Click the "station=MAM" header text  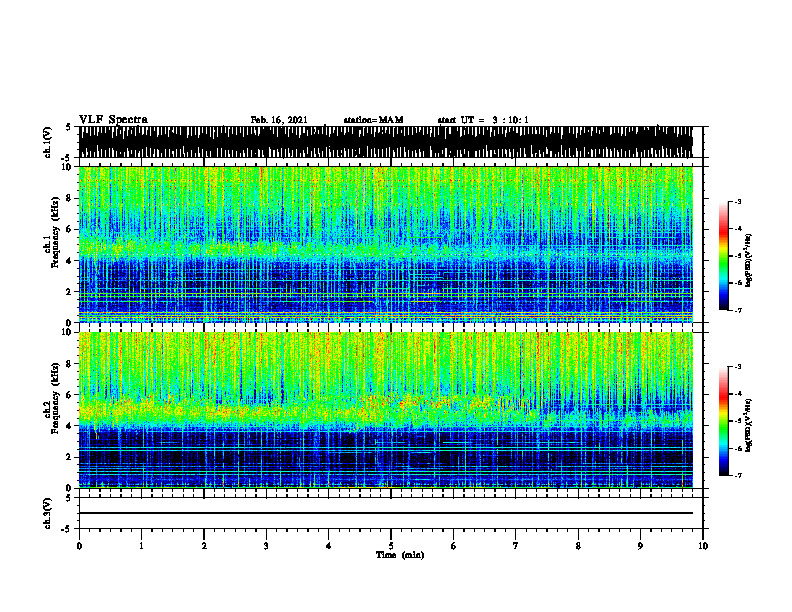click(x=373, y=120)
